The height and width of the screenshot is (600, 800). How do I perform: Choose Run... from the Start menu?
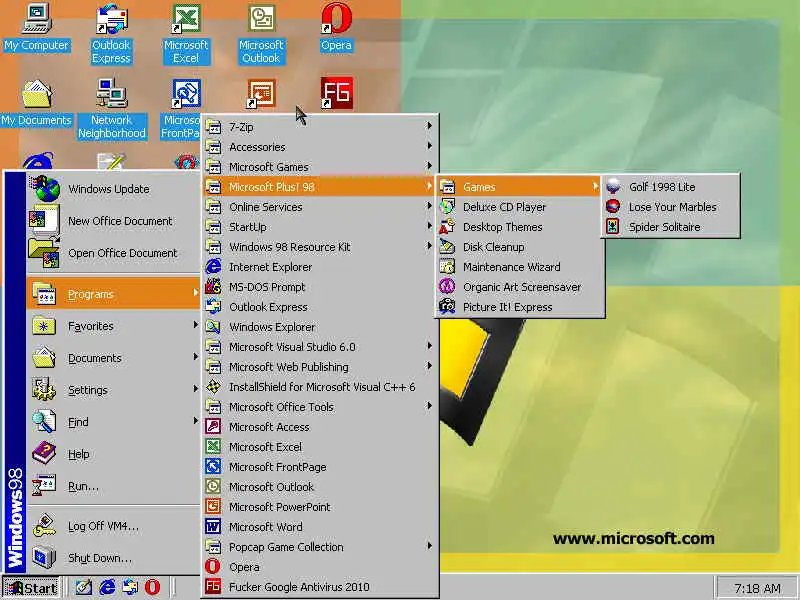113,486
